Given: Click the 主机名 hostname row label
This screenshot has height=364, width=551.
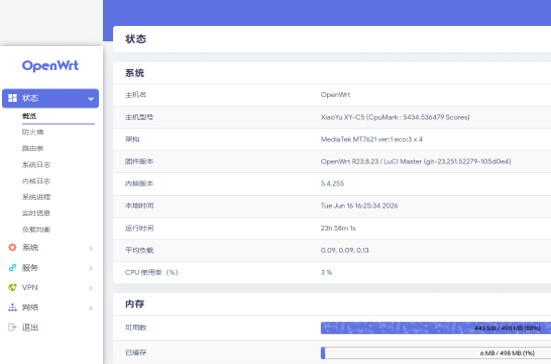Looking at the screenshot, I should pyautogui.click(x=136, y=95).
